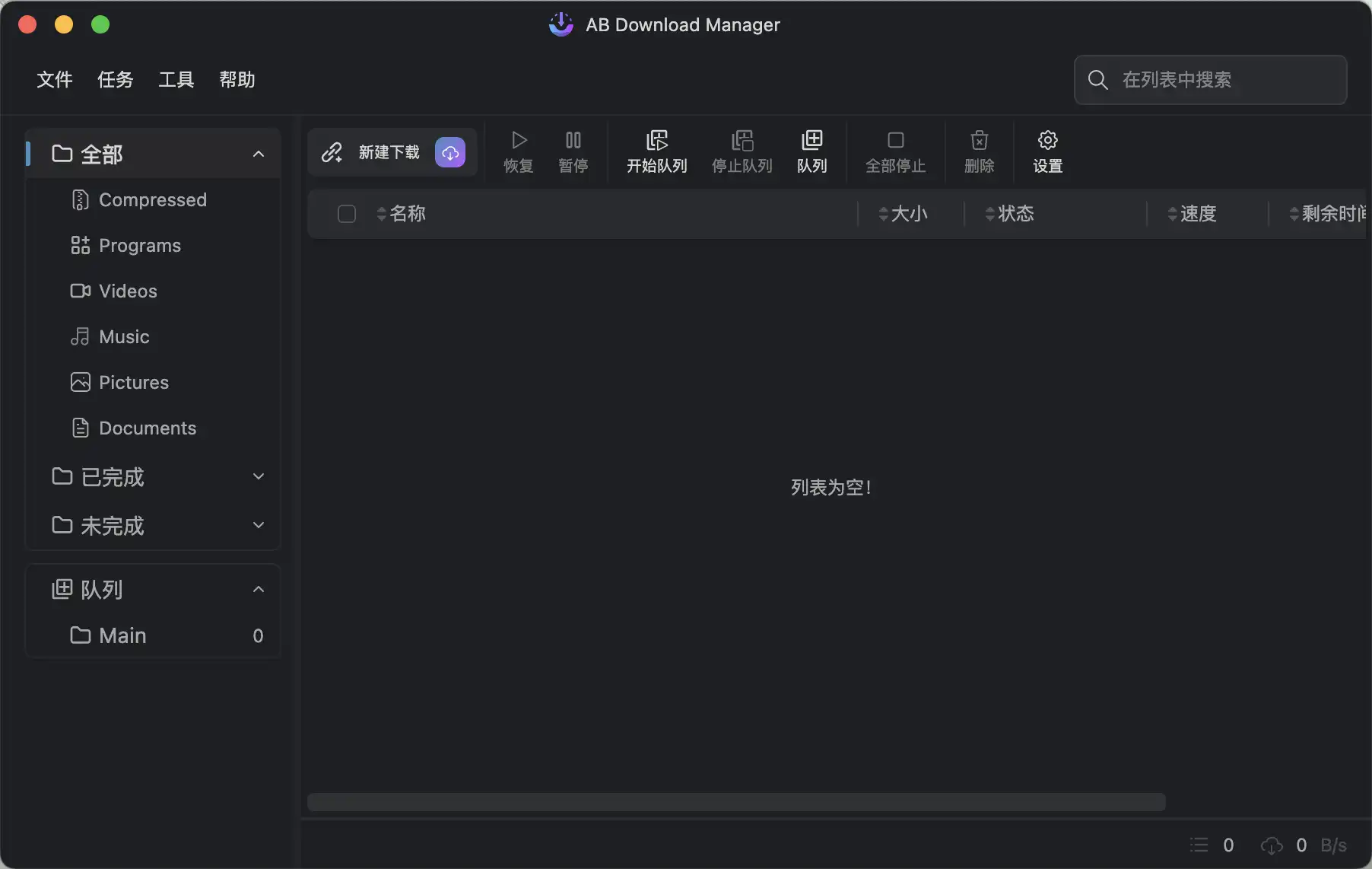1372x869 pixels.
Task: Click the Compressed archive file icon
Action: (80, 199)
